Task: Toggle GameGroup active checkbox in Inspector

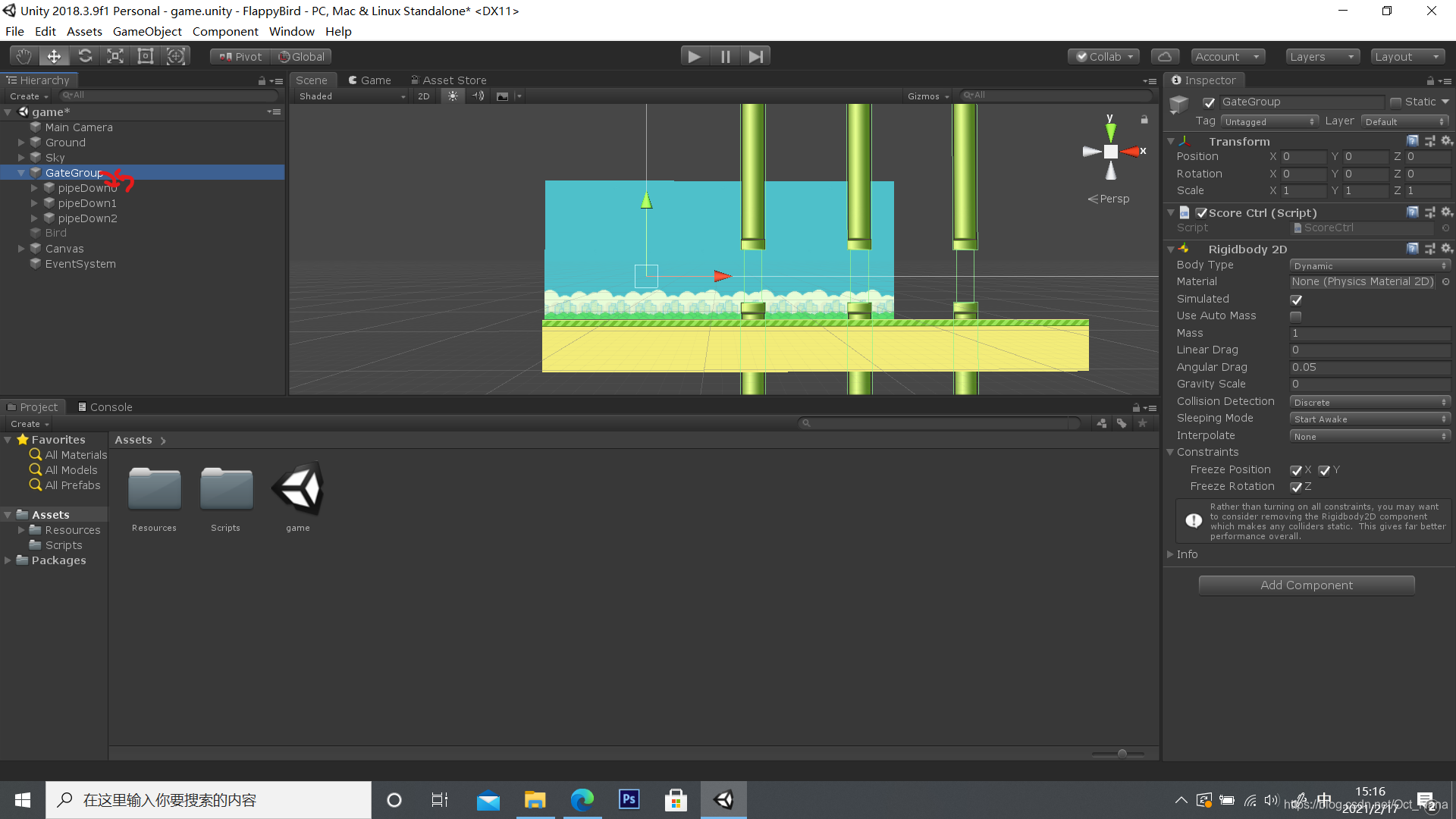Action: tap(1209, 102)
